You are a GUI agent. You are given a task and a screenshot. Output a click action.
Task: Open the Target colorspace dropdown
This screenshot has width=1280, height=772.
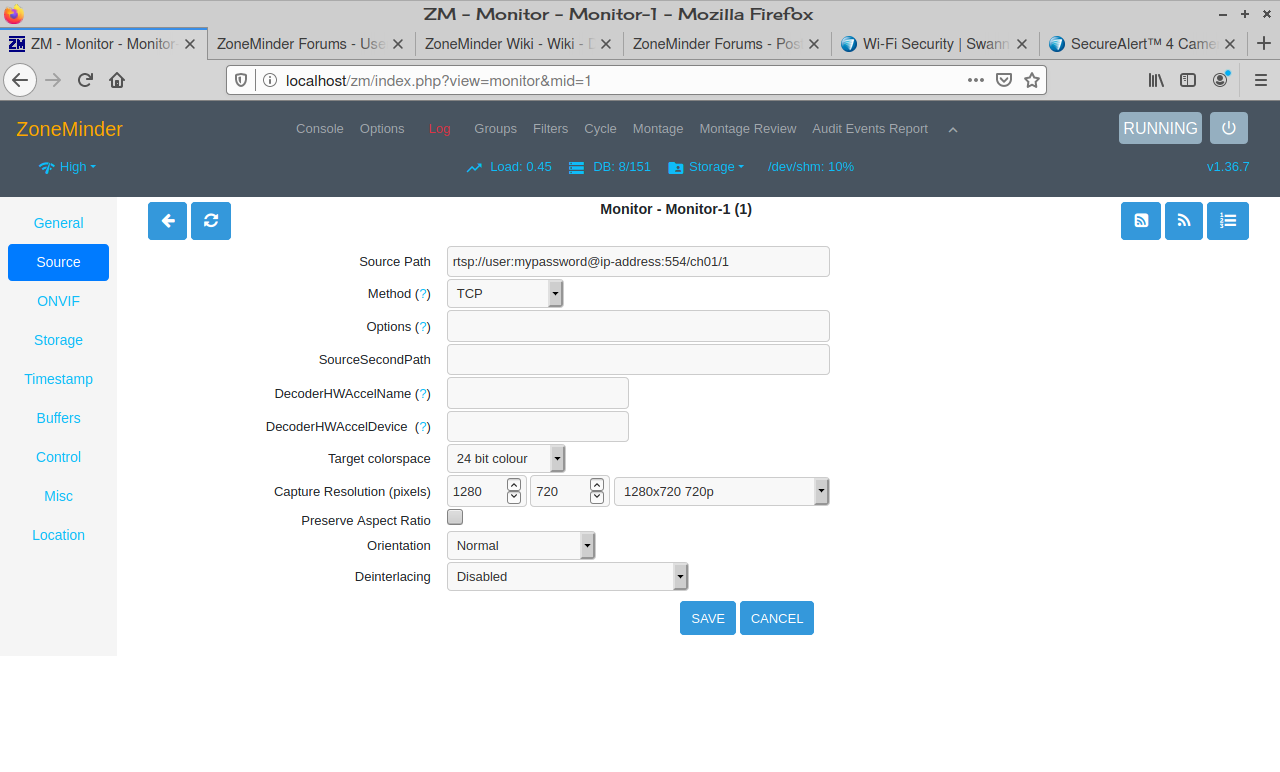coord(506,459)
